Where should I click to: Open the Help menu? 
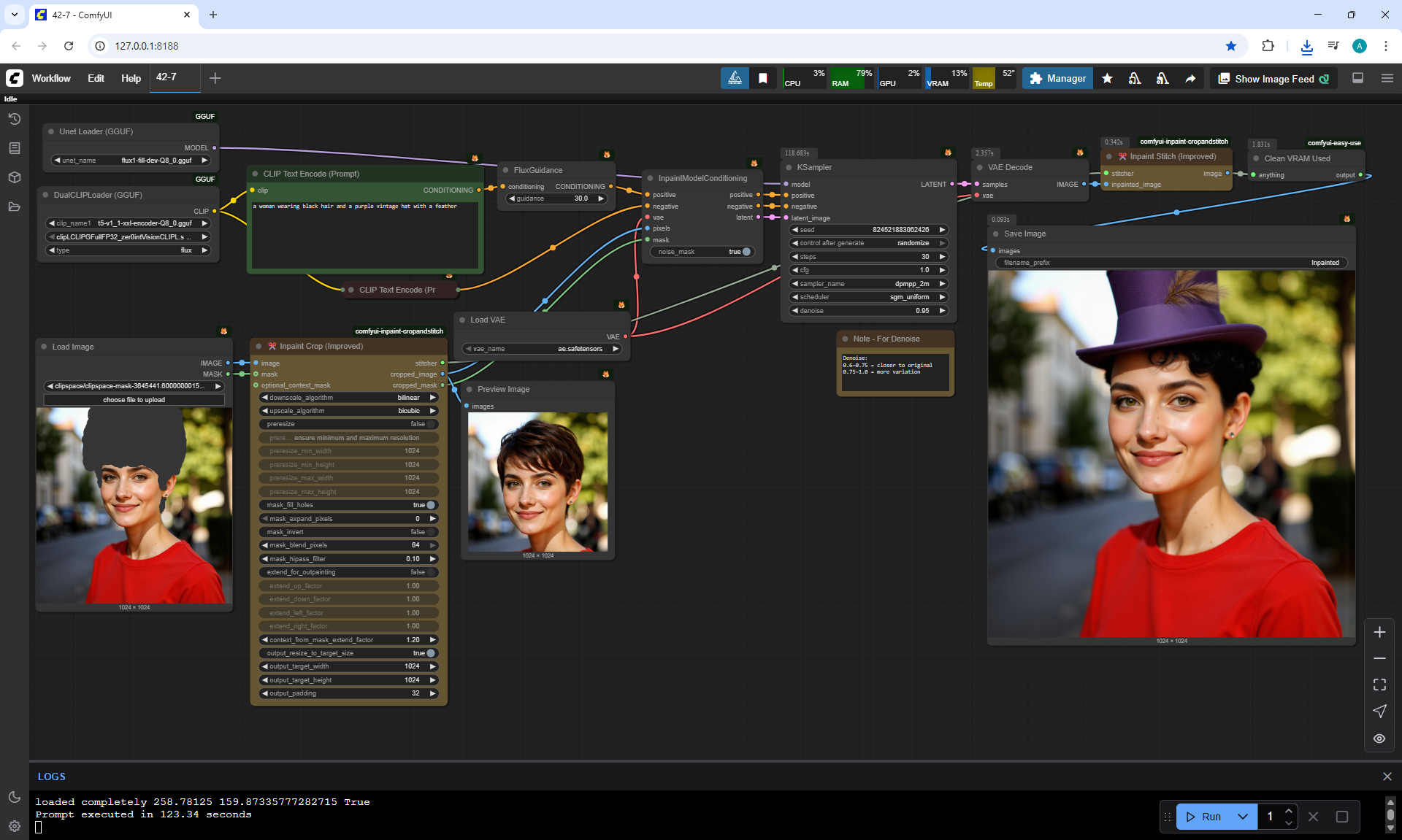point(131,78)
